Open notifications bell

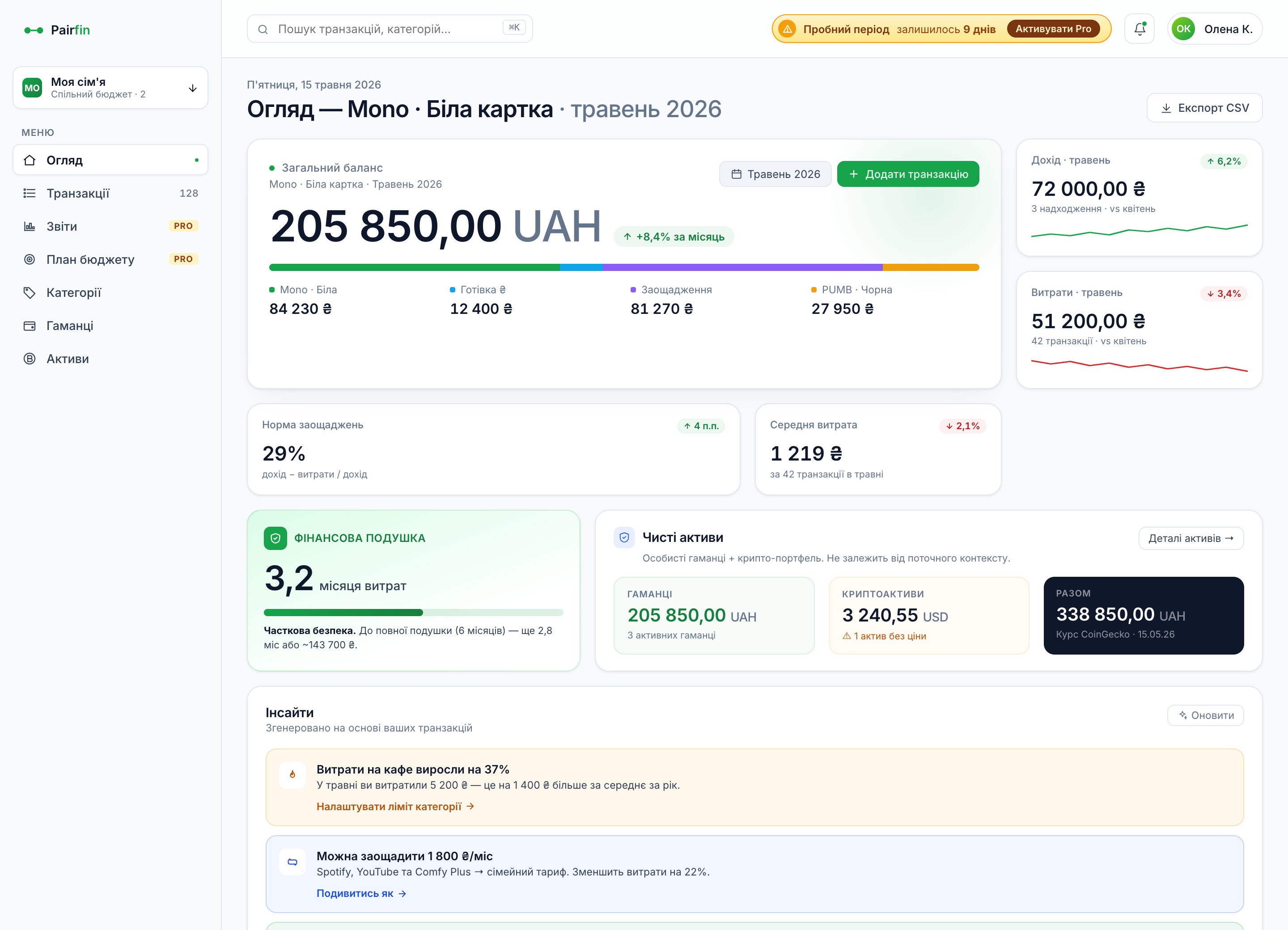1139,29
